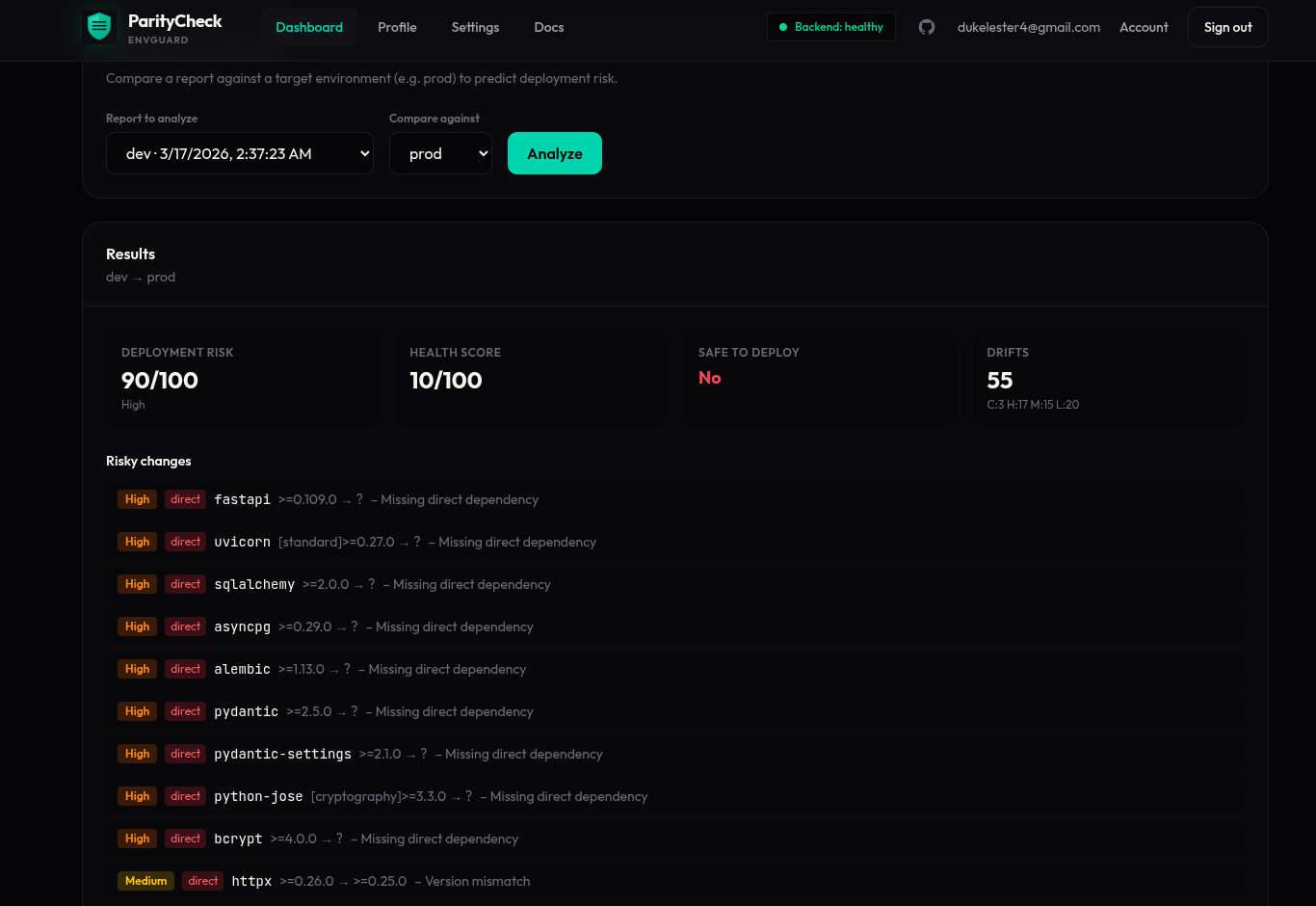This screenshot has width=1316, height=906.
Task: Select the Deployment Risk score card
Action: (242, 378)
